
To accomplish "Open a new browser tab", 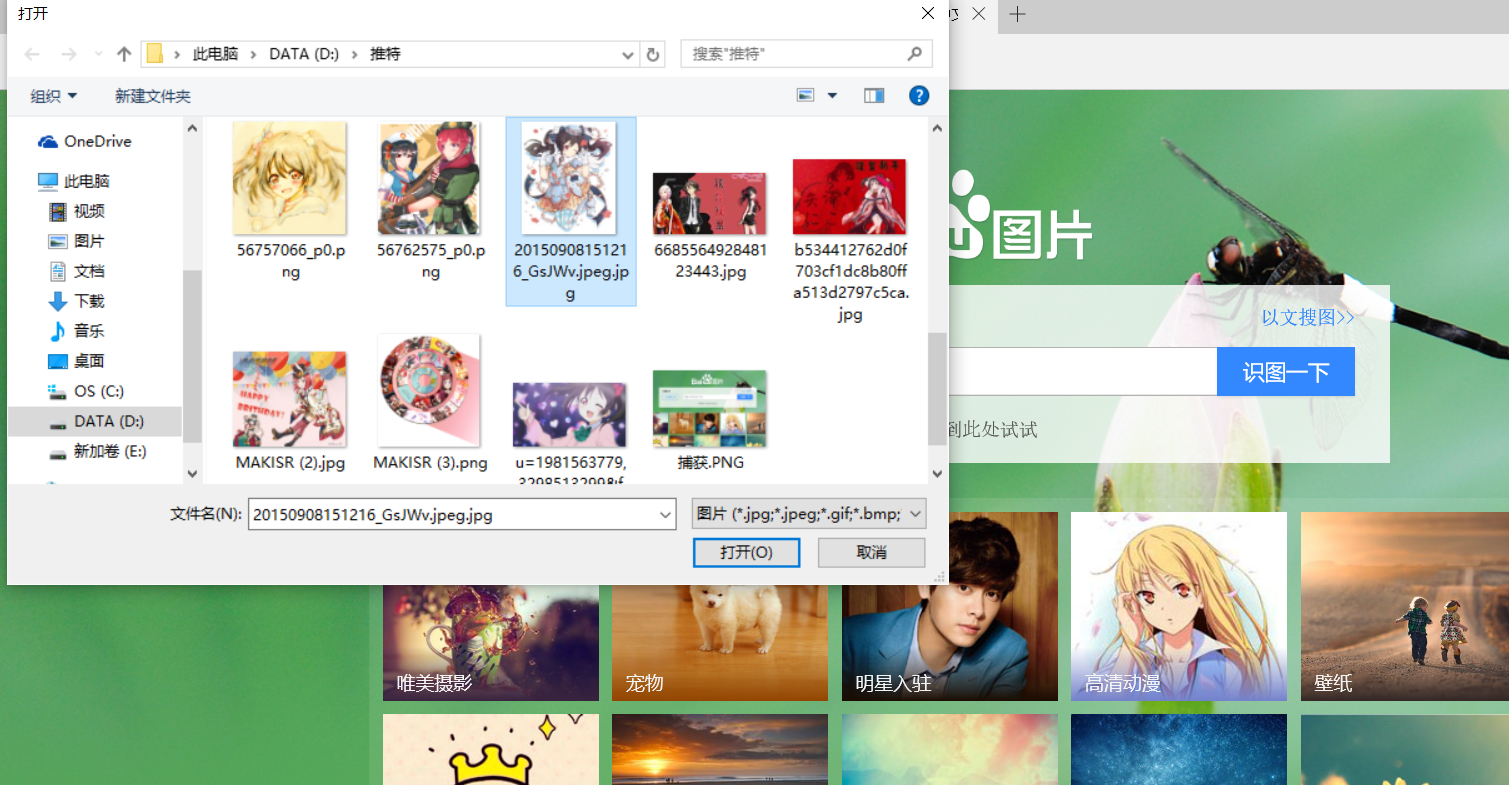I will tap(1017, 15).
